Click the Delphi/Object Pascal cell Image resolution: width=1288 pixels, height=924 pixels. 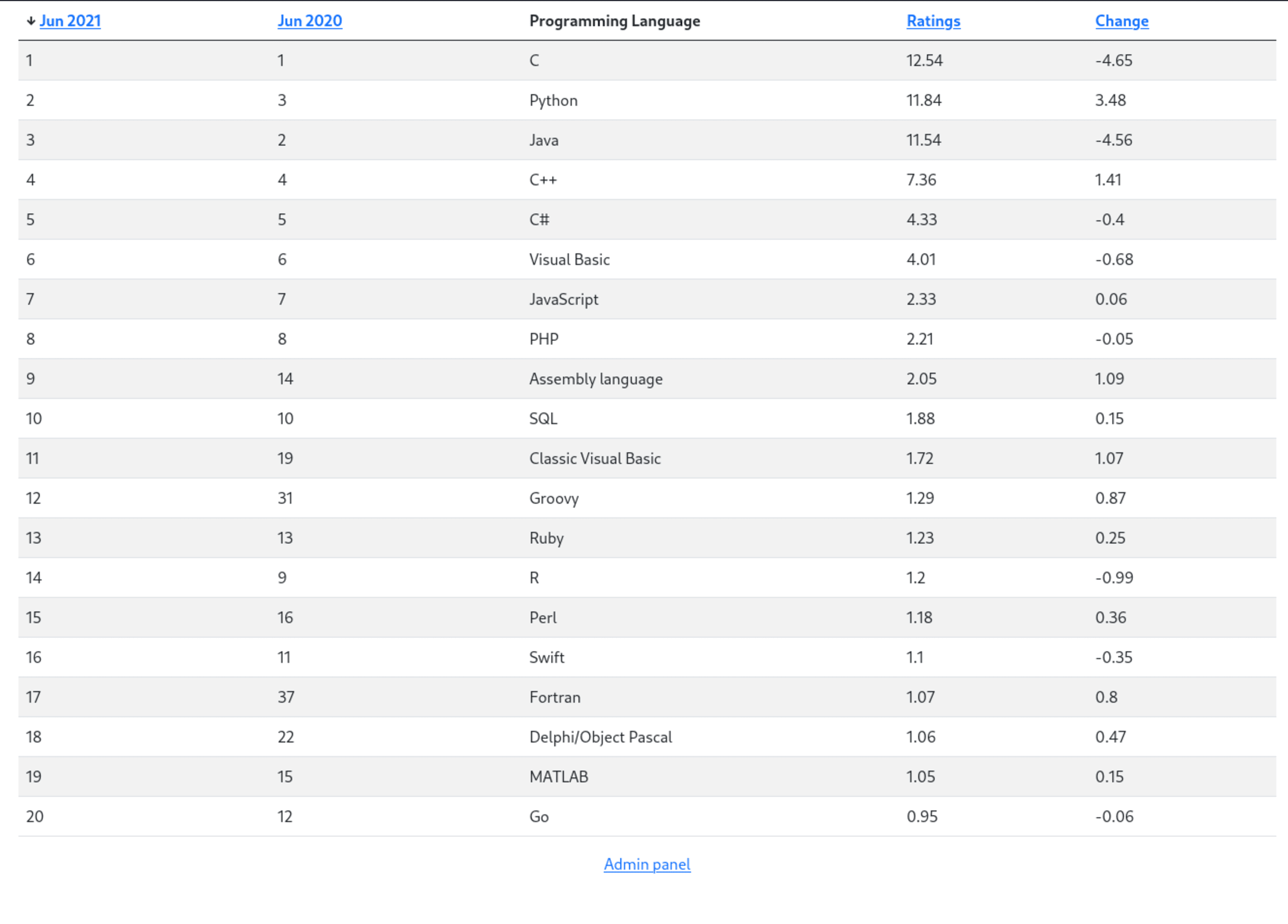(x=600, y=736)
